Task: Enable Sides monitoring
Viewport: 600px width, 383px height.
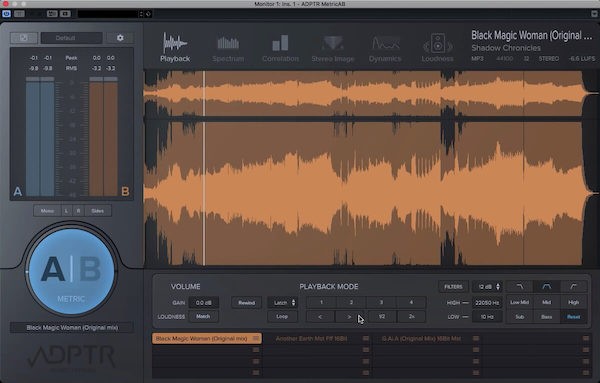Action: point(98,211)
